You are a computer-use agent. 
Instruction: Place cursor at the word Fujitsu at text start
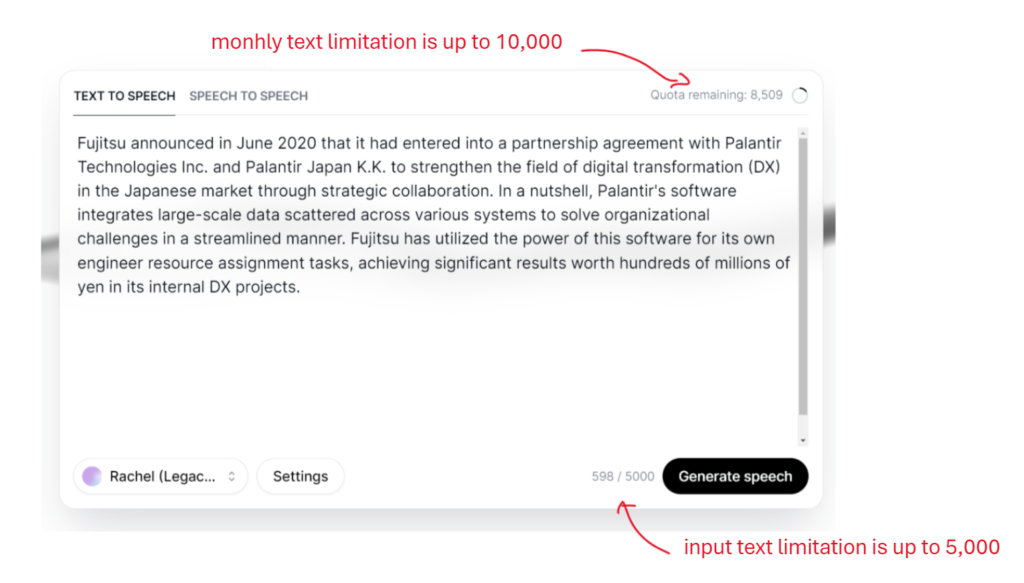click(x=102, y=142)
